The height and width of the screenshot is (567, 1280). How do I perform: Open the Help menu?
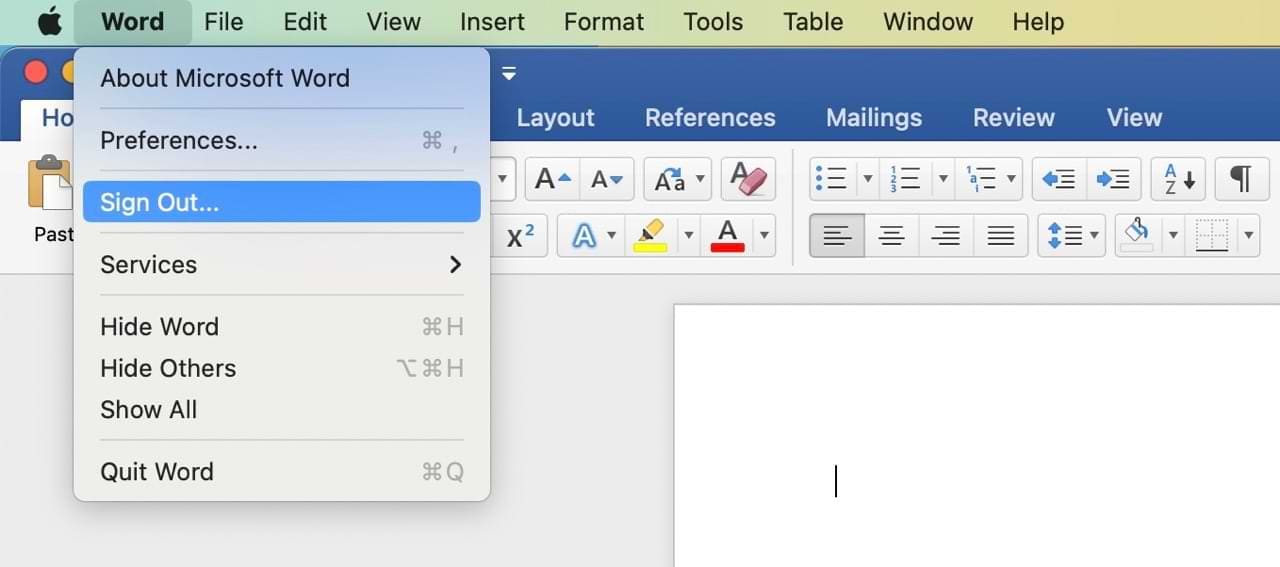1038,22
